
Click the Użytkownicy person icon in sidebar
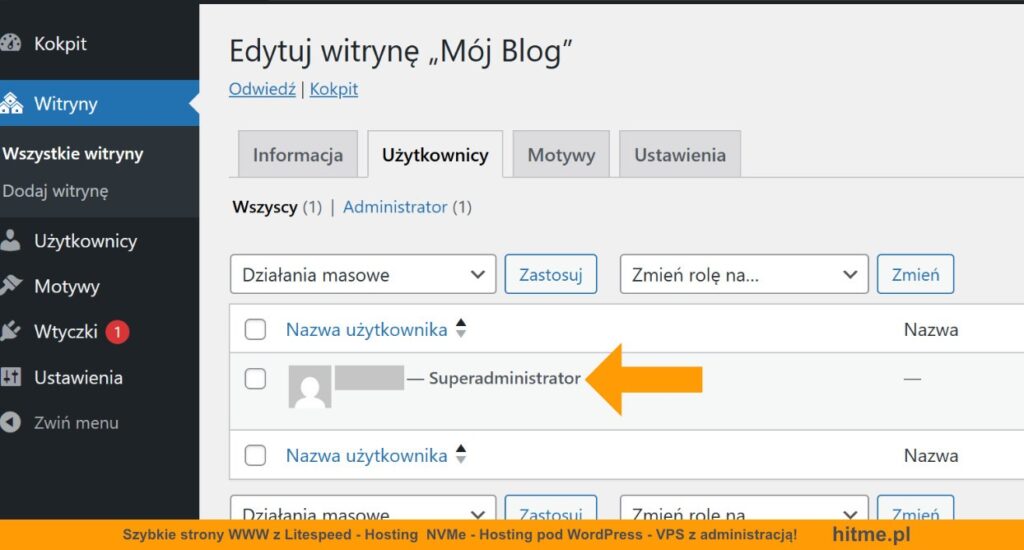click(10, 241)
